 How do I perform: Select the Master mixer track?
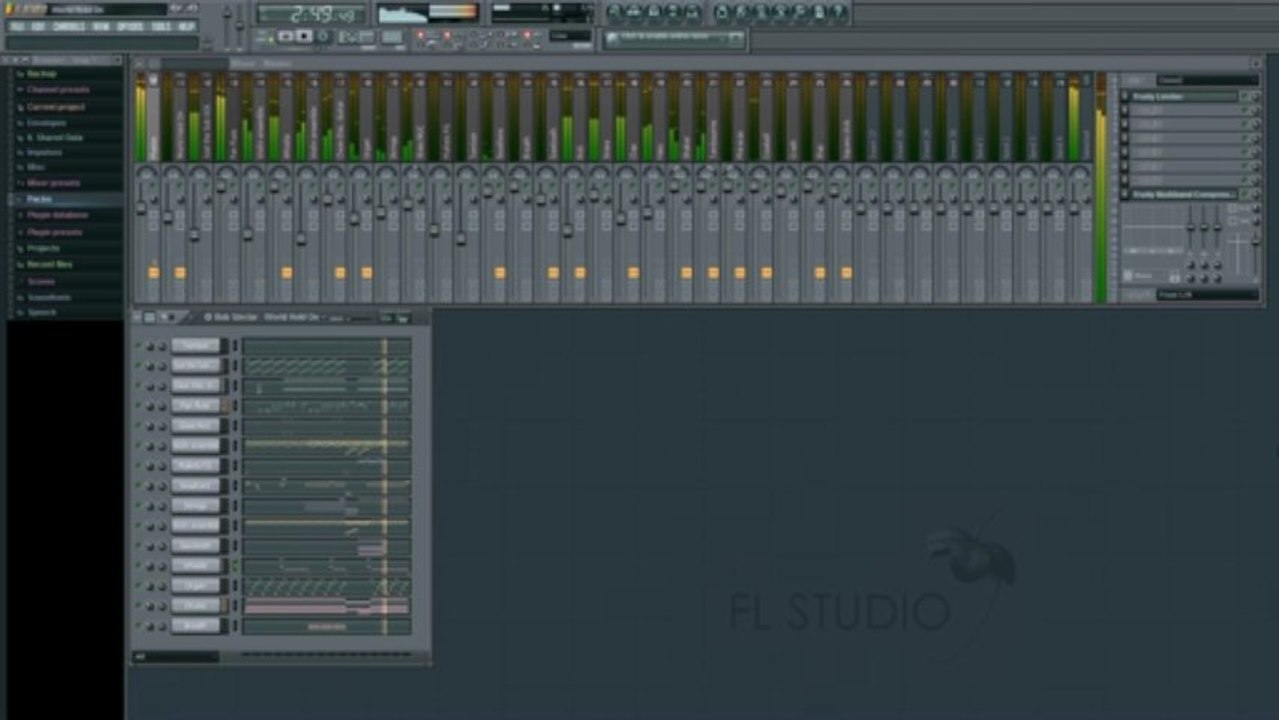(154, 118)
